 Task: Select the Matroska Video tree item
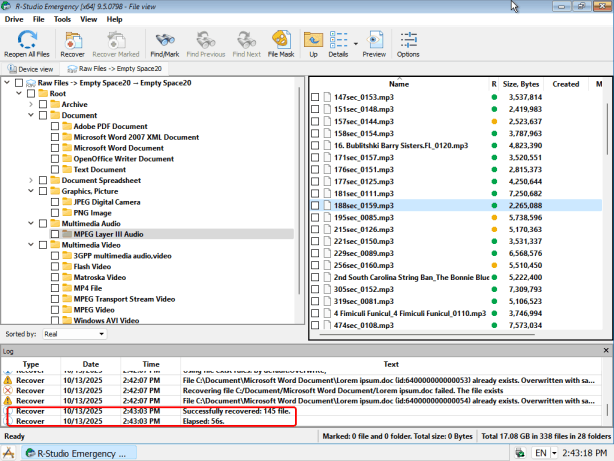94,277
